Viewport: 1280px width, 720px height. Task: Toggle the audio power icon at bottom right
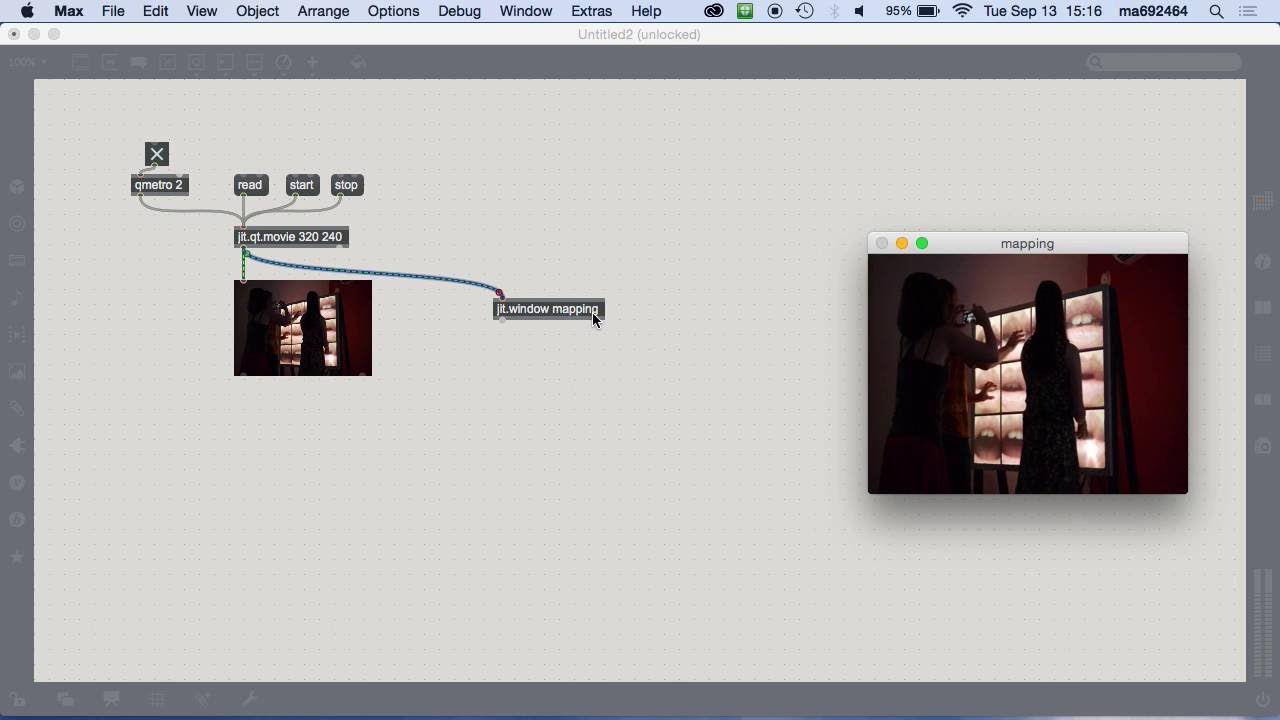(1263, 699)
